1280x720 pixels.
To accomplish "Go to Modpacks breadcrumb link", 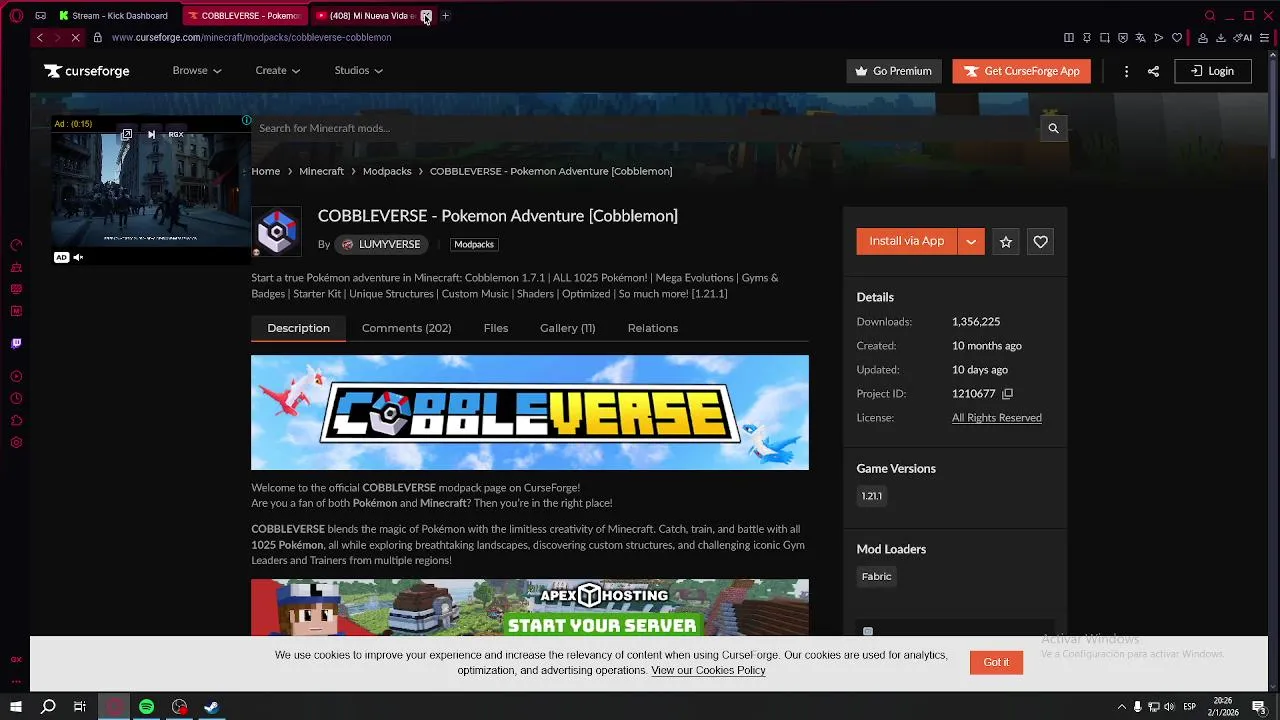I will (387, 171).
